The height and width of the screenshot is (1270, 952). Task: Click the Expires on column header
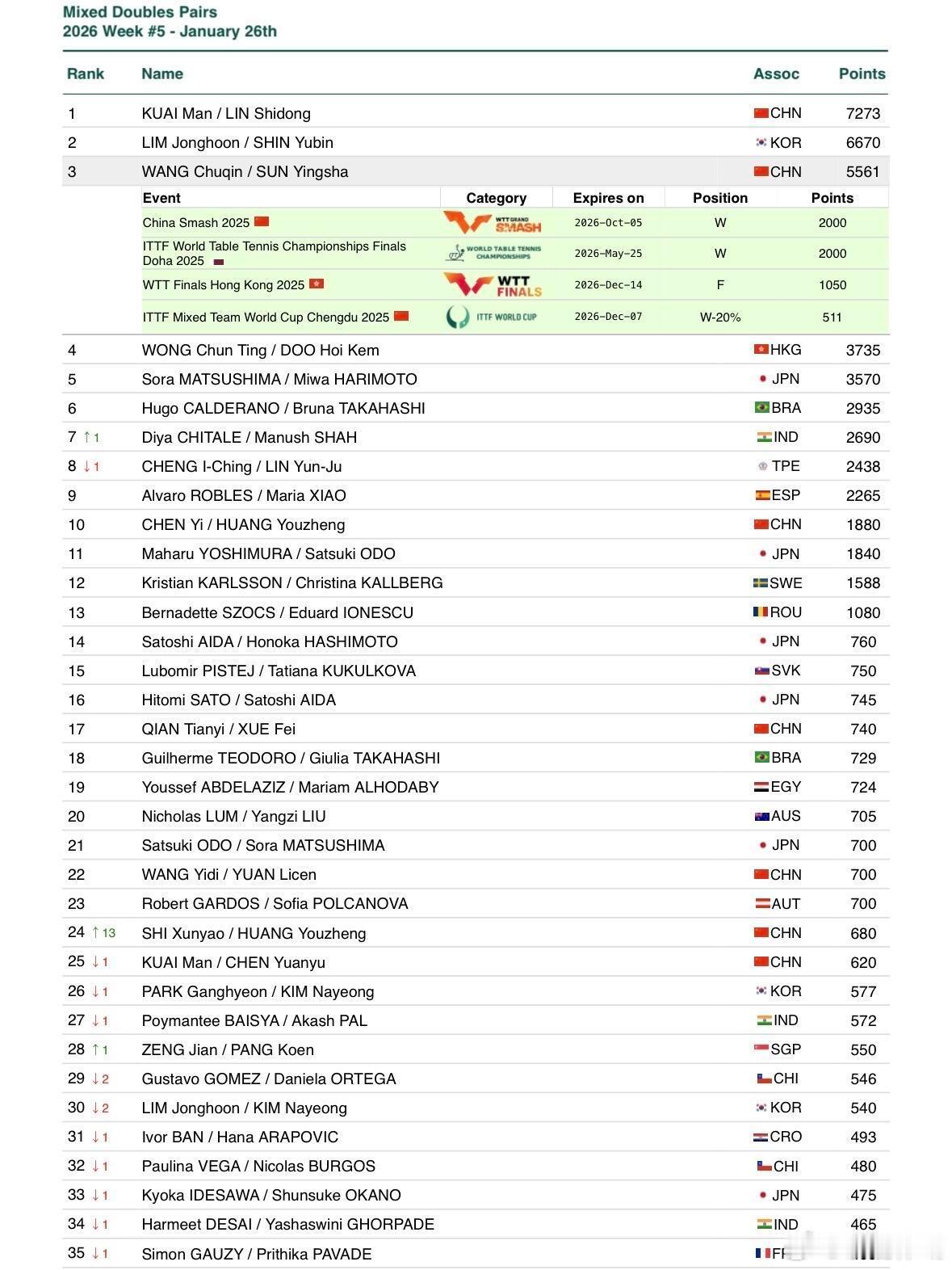(608, 198)
